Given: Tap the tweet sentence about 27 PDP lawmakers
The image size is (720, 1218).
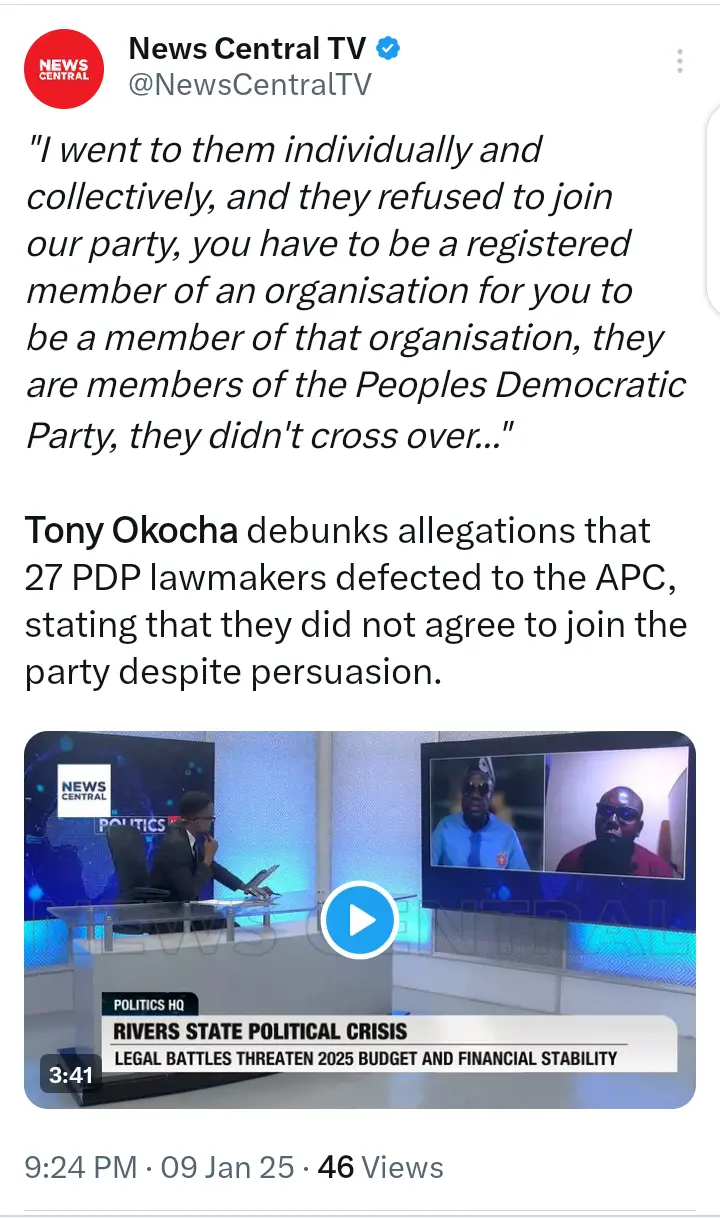Looking at the screenshot, I should (356, 601).
